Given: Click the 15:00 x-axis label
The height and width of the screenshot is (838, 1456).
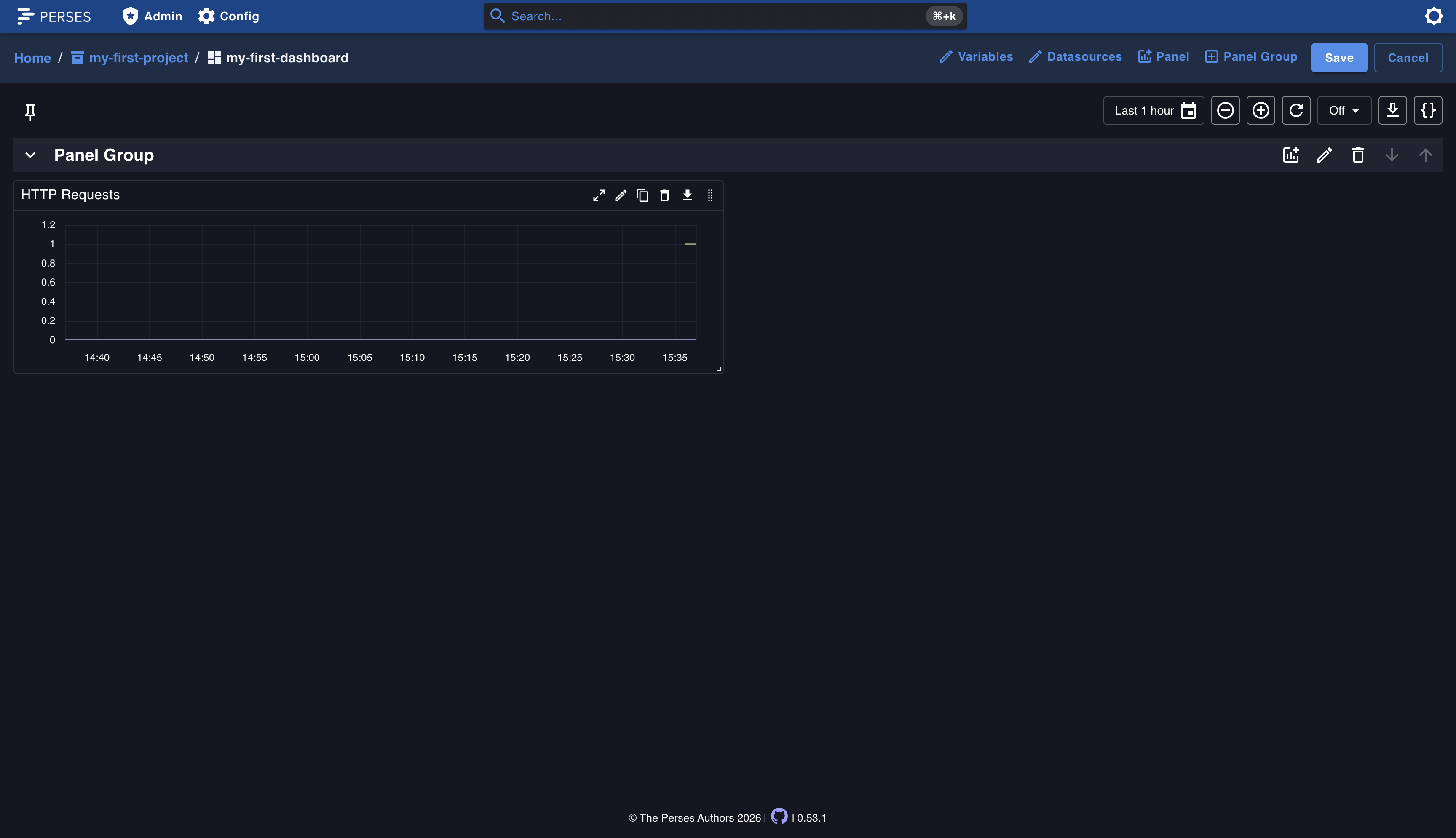Looking at the screenshot, I should click(x=307, y=358).
